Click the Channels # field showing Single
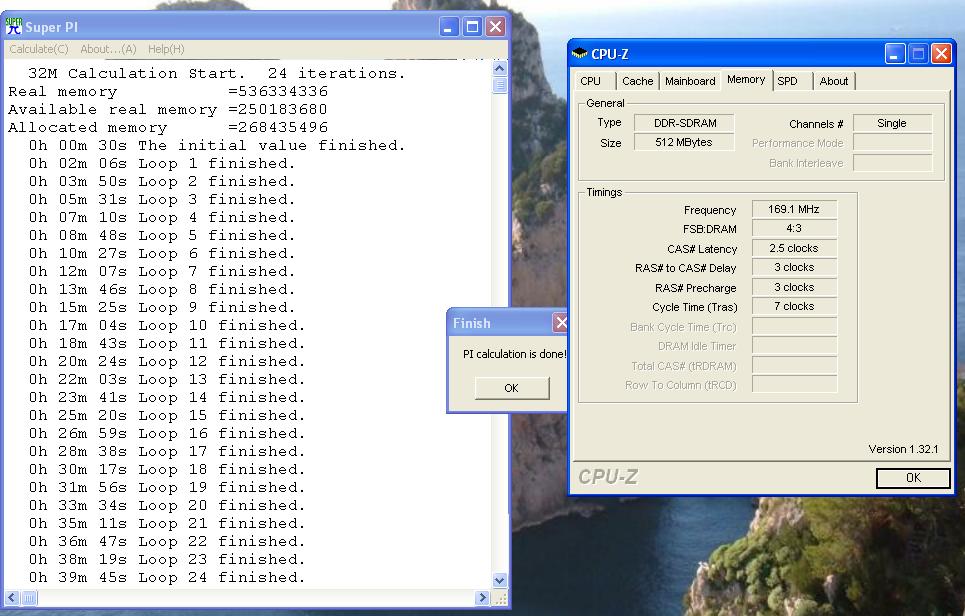Viewport: 965px width, 616px height. 892,123
